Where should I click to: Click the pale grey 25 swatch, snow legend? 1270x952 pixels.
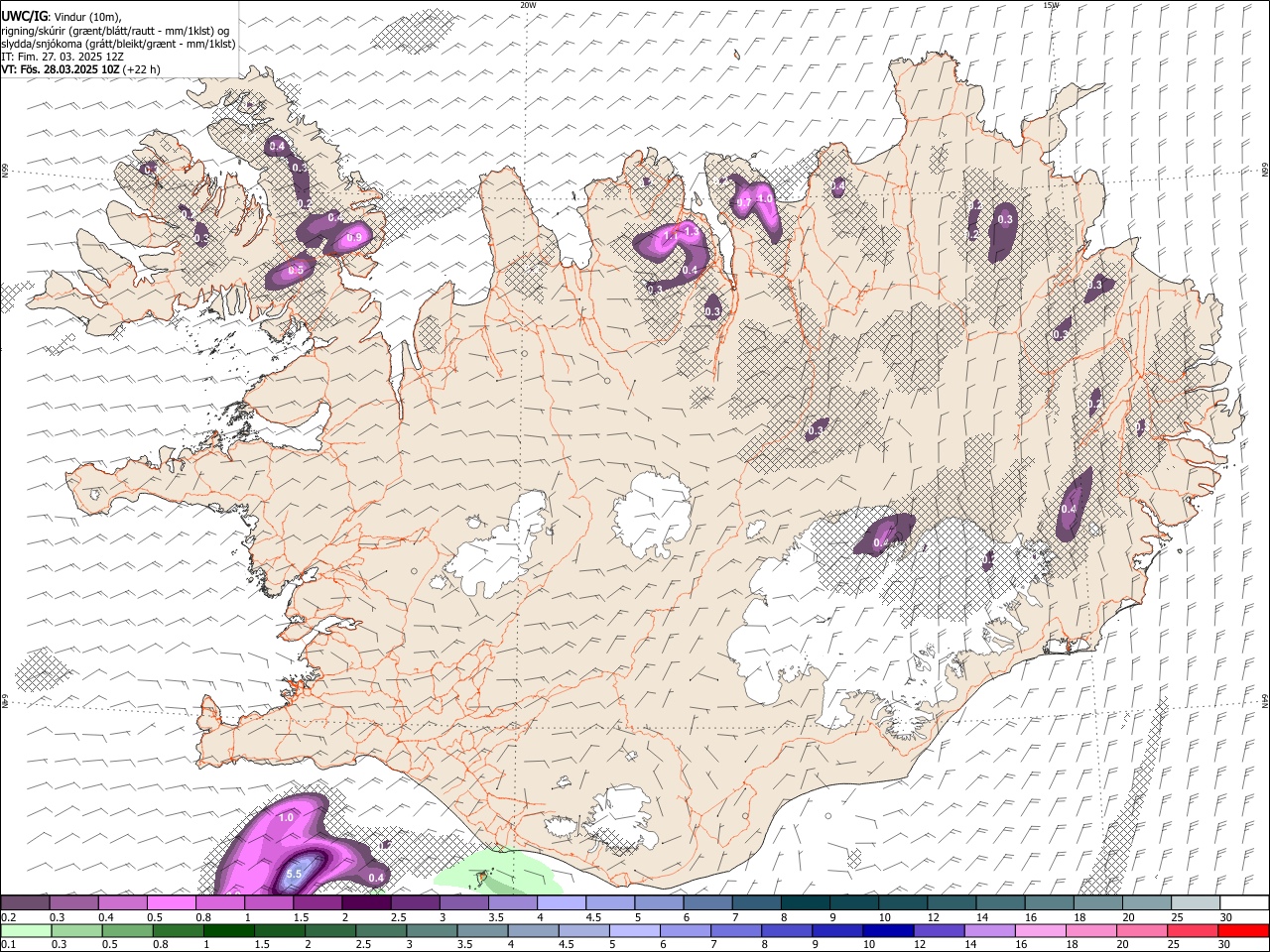pyautogui.click(x=1196, y=902)
